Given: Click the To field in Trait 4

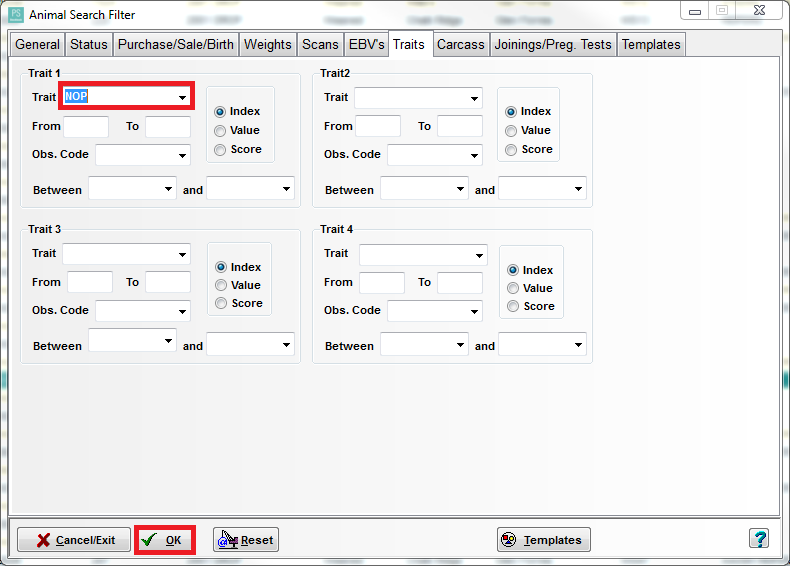Looking at the screenshot, I should tap(459, 283).
